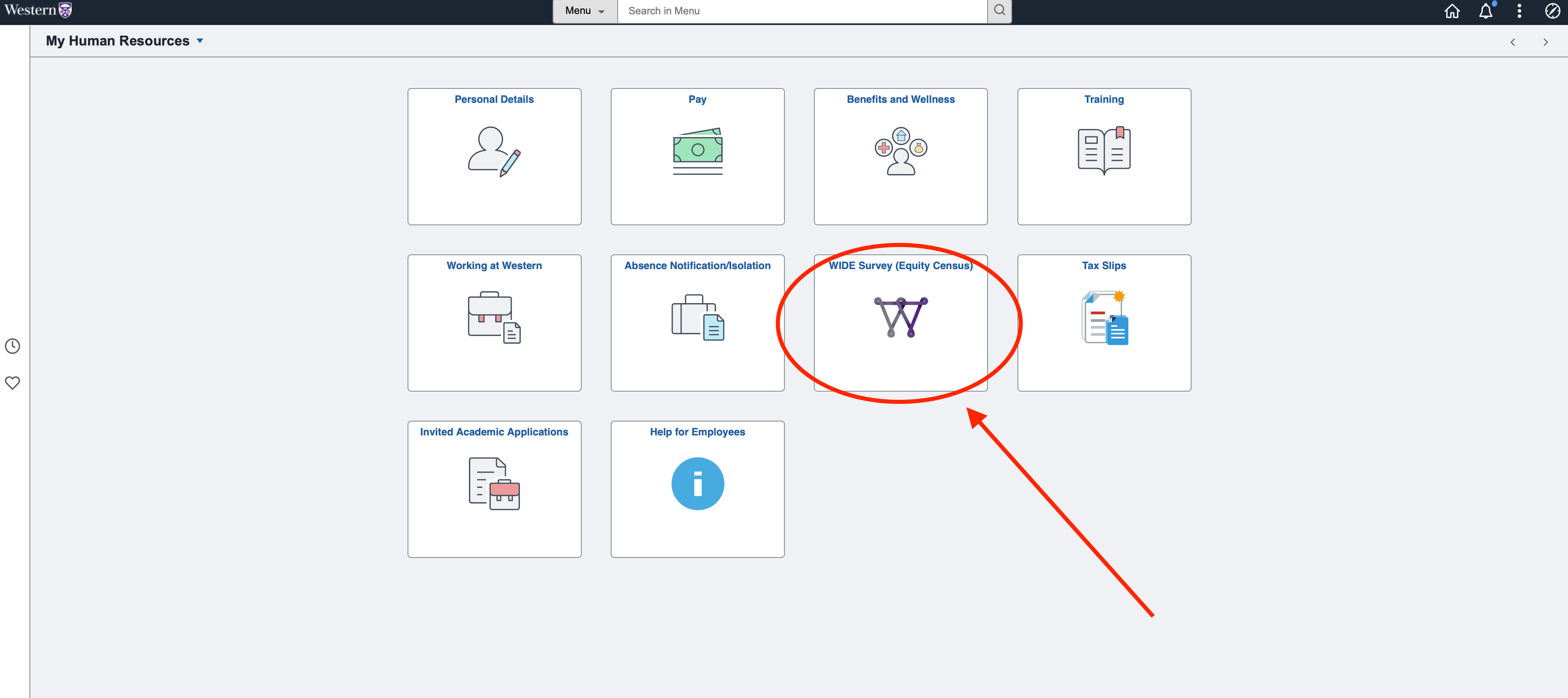Click the search magnifier button
The image size is (1568, 698).
pyautogui.click(x=999, y=11)
